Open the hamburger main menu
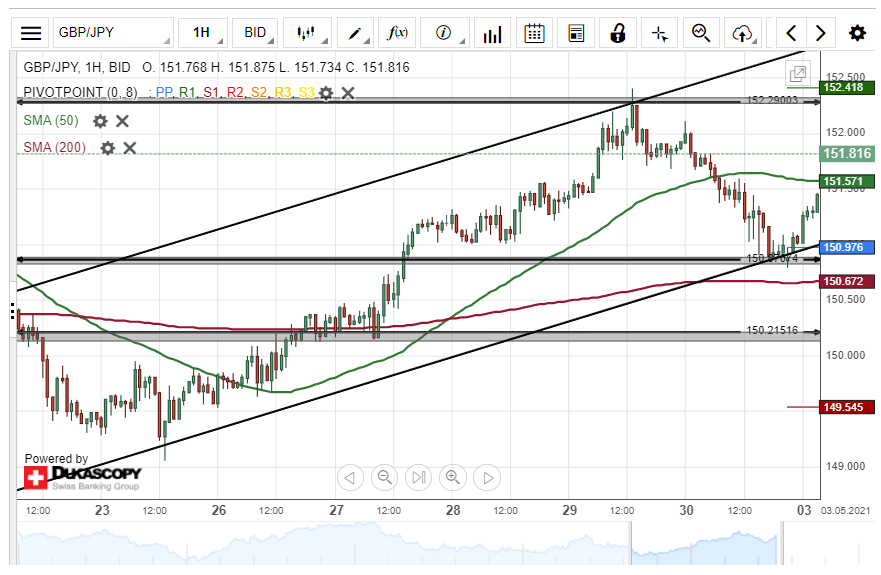881x575 pixels. [31, 33]
